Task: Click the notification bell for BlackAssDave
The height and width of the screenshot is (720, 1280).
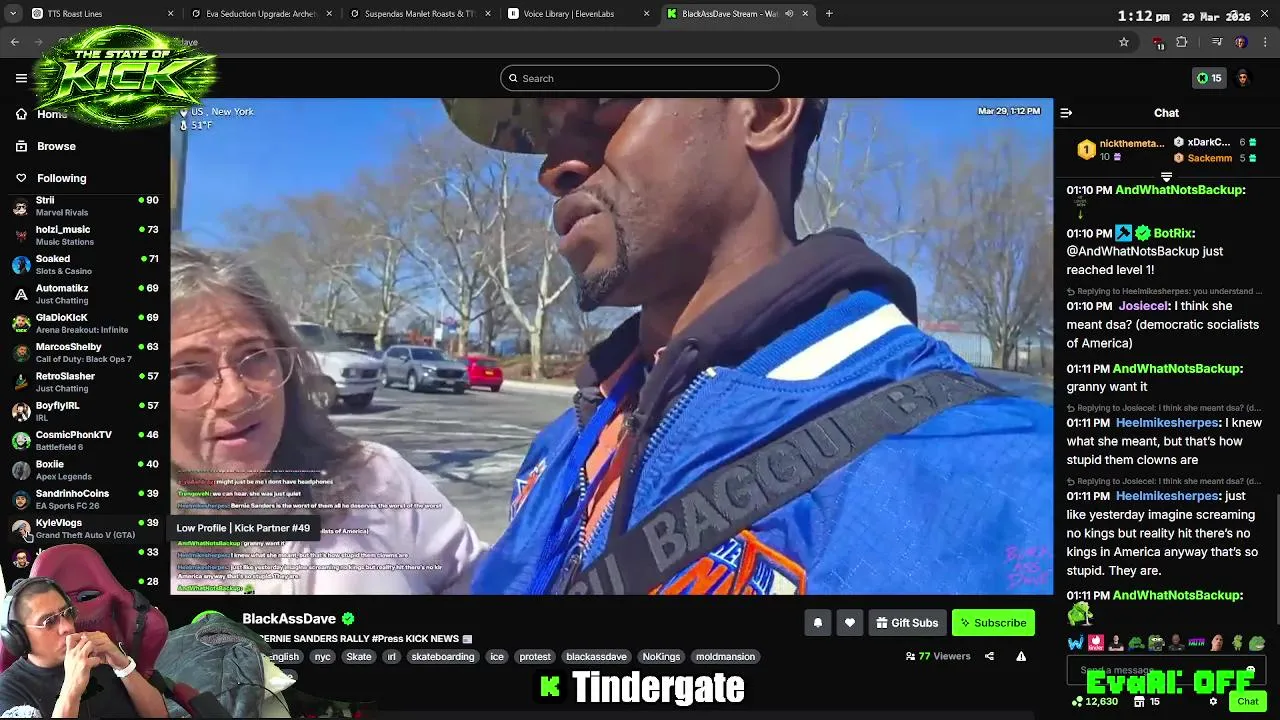Action: 817,623
